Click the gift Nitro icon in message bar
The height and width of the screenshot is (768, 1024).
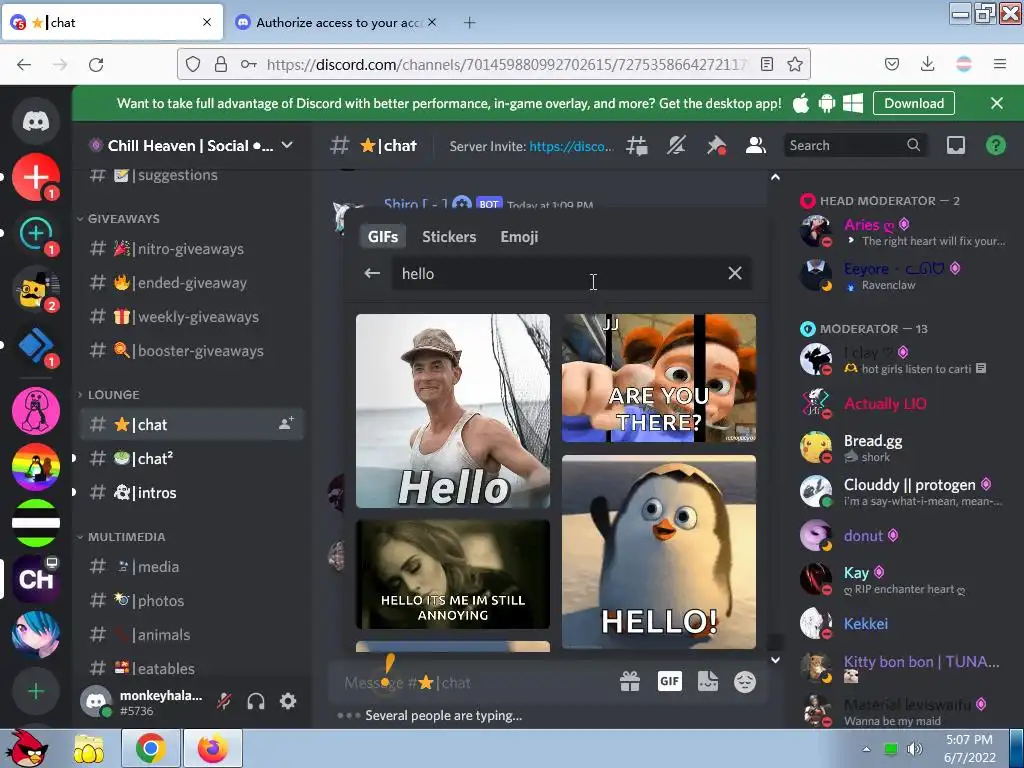coord(630,682)
